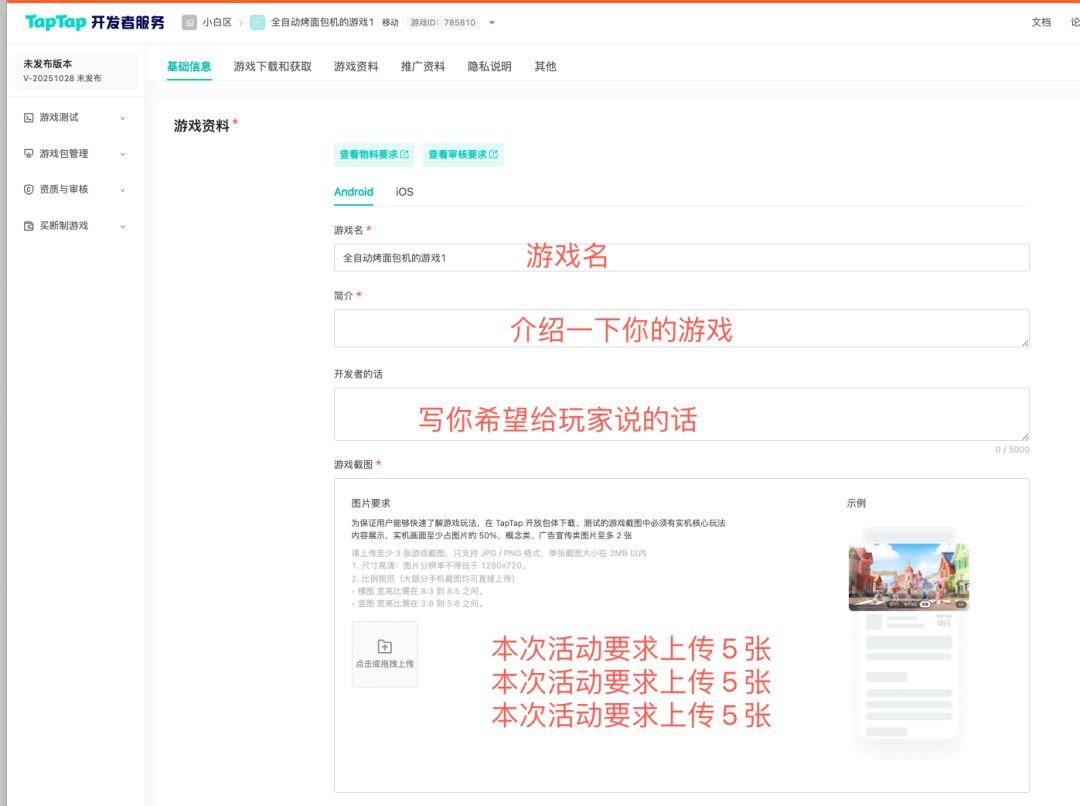1080x806 pixels.
Task: Click the upload icon in screenshot area
Action: [385, 647]
